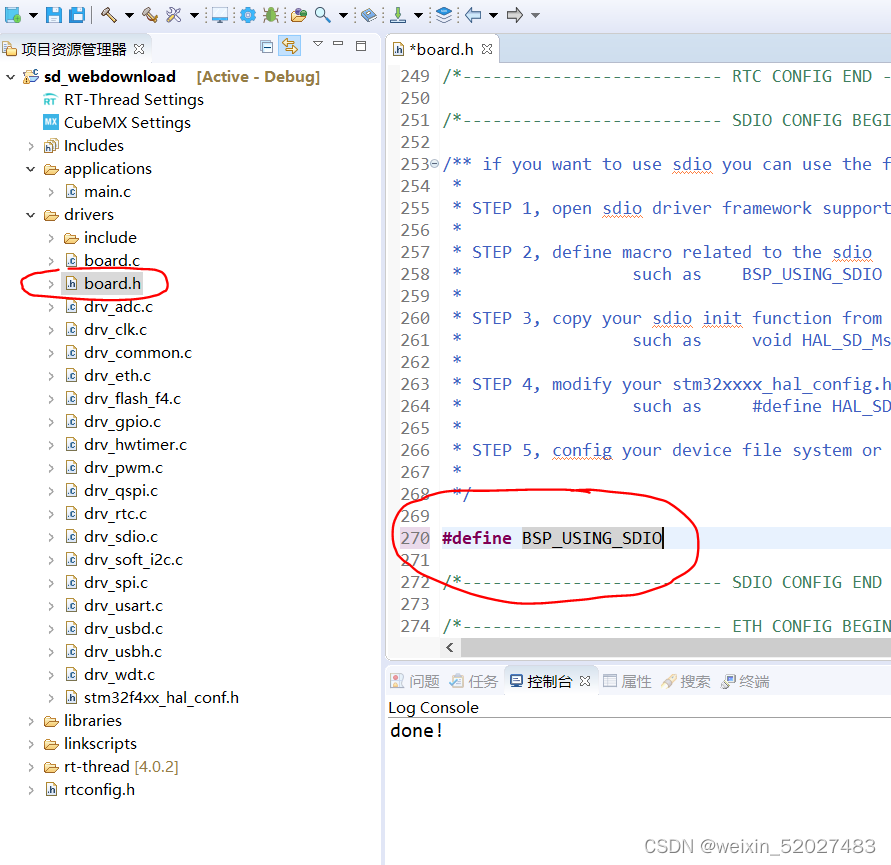891x865 pixels.
Task: Toggle Link with Editor in Project Explorer
Action: click(289, 47)
